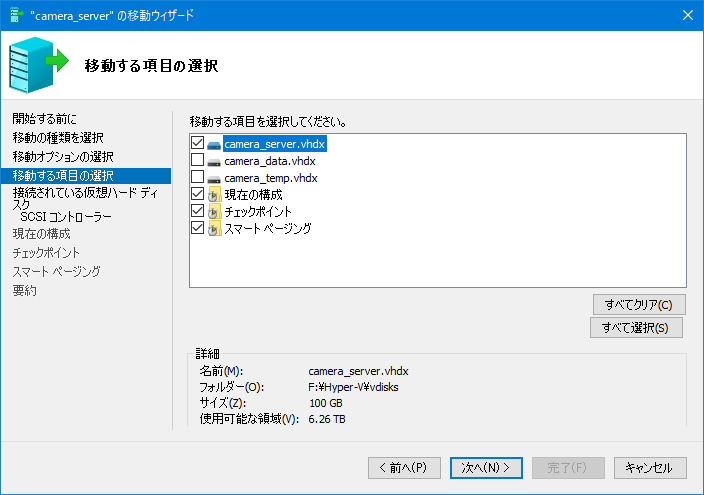Select the camera_data.vhdx list item

pos(270,161)
